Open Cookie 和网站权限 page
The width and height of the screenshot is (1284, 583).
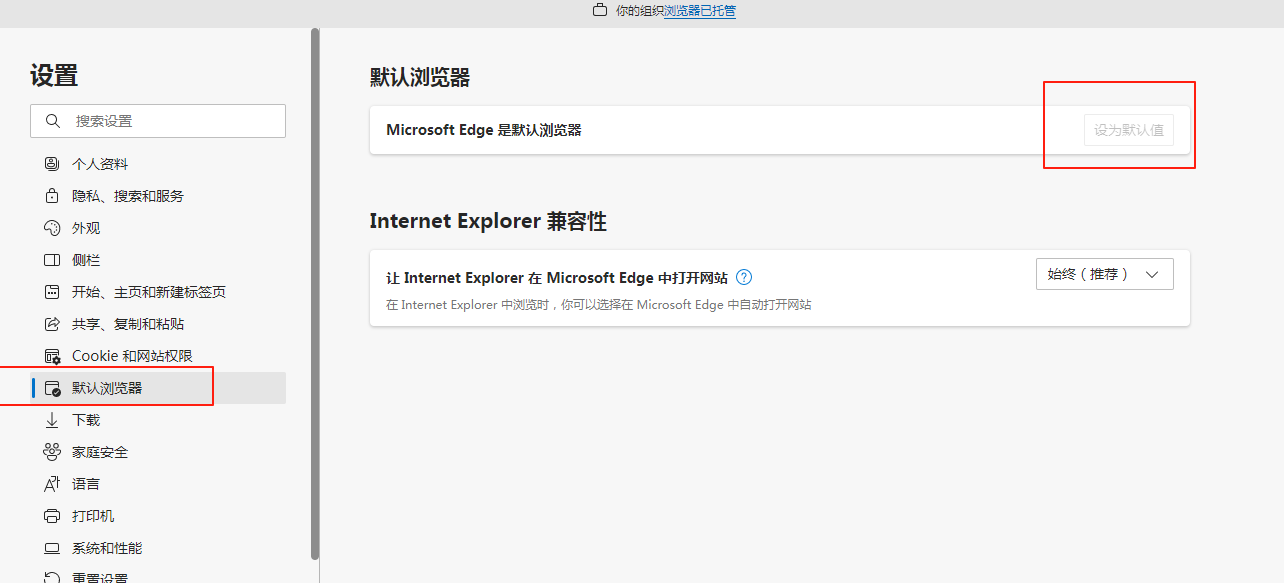coord(158,356)
